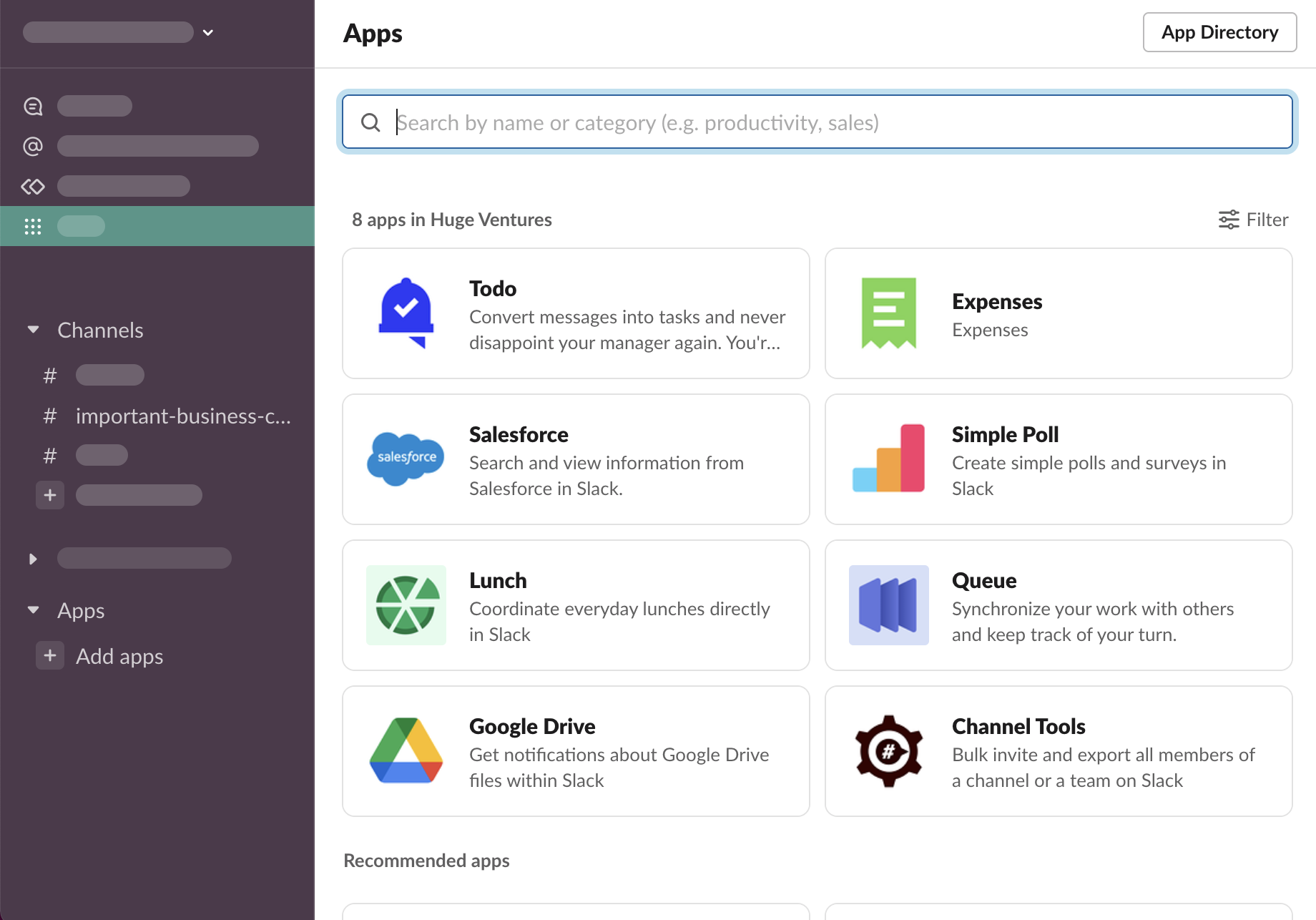Select the Google Drive triangle logo

coord(406,750)
